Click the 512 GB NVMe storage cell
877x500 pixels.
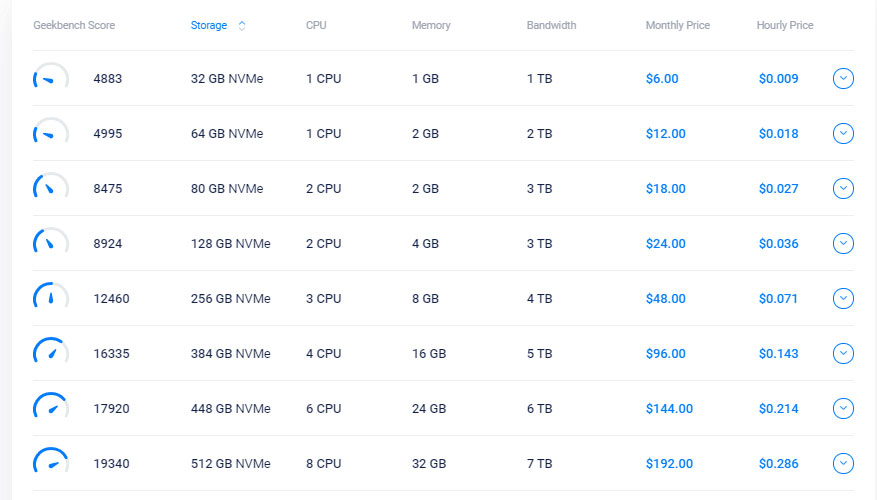[230, 464]
